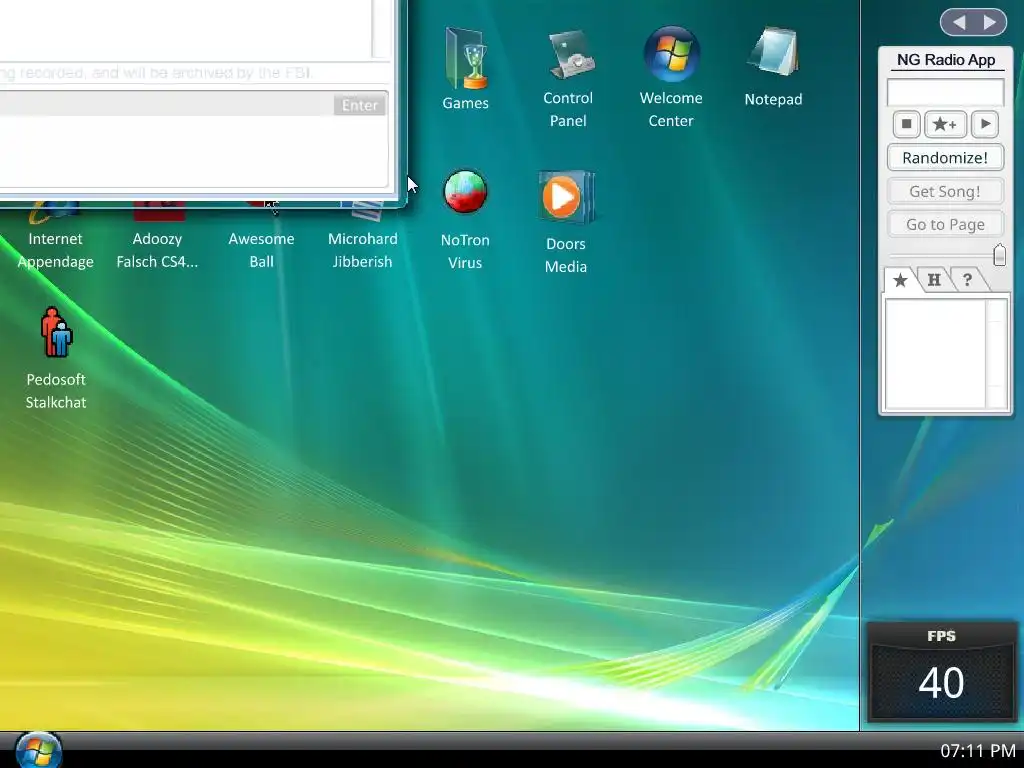Switch to the question mark help tab
The image size is (1024, 768).
click(968, 280)
